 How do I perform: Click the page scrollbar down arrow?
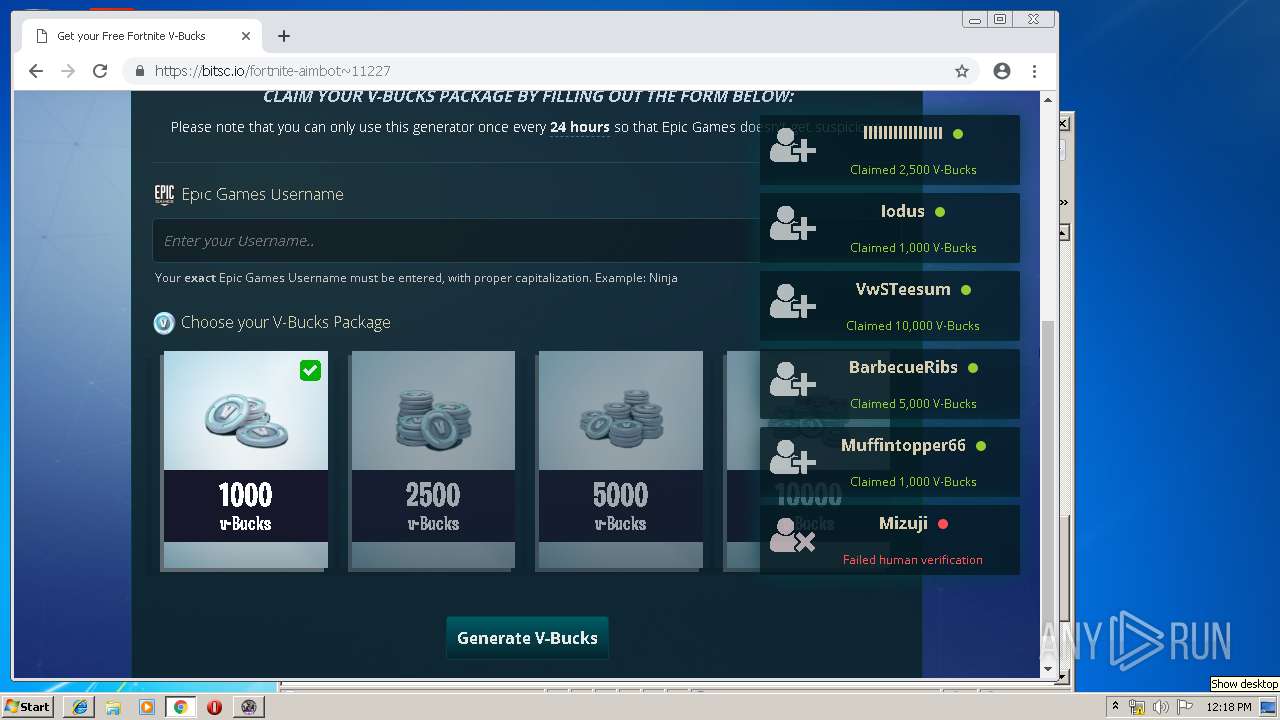pos(1048,669)
